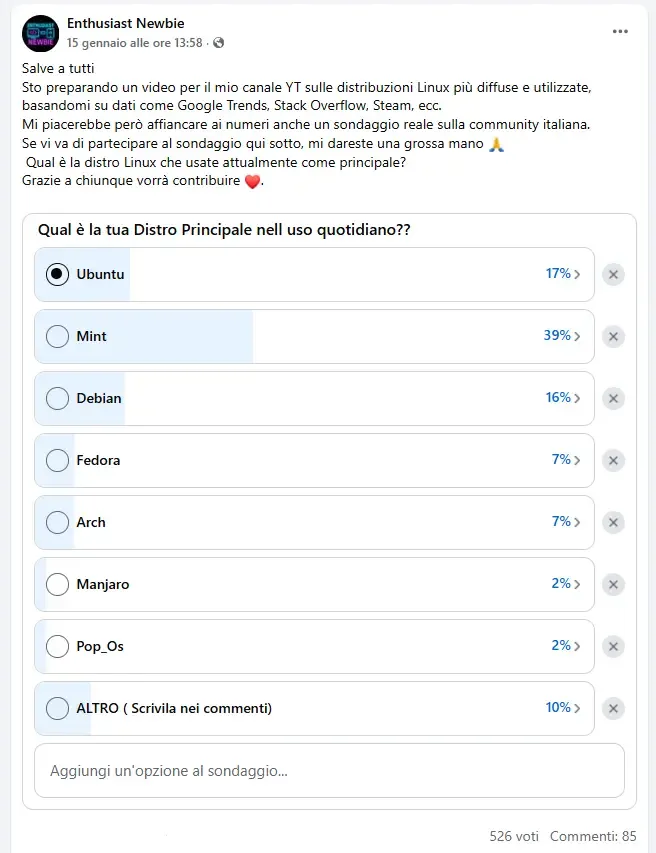This screenshot has height=853, width=656.
Task: Remove the Mint option with its X
Action: [613, 336]
